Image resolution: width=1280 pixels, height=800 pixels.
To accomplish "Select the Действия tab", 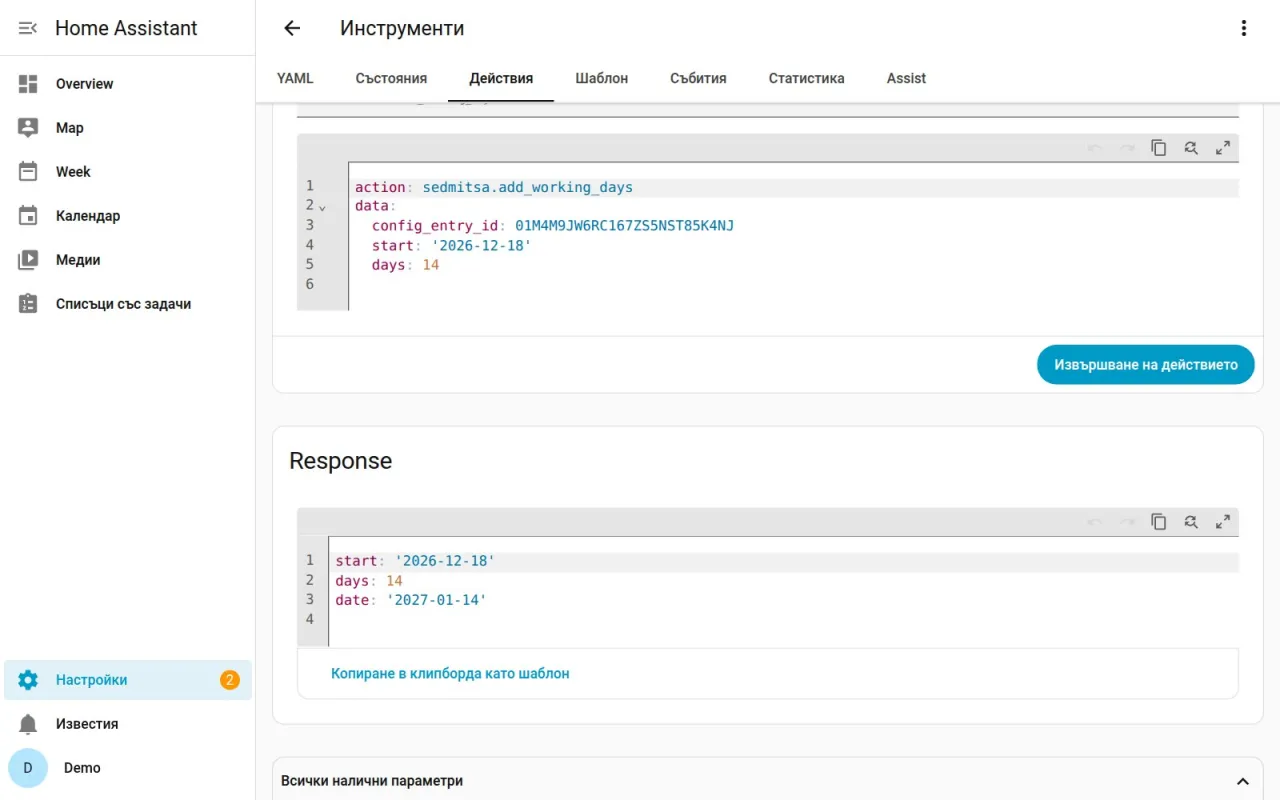I will tap(501, 78).
